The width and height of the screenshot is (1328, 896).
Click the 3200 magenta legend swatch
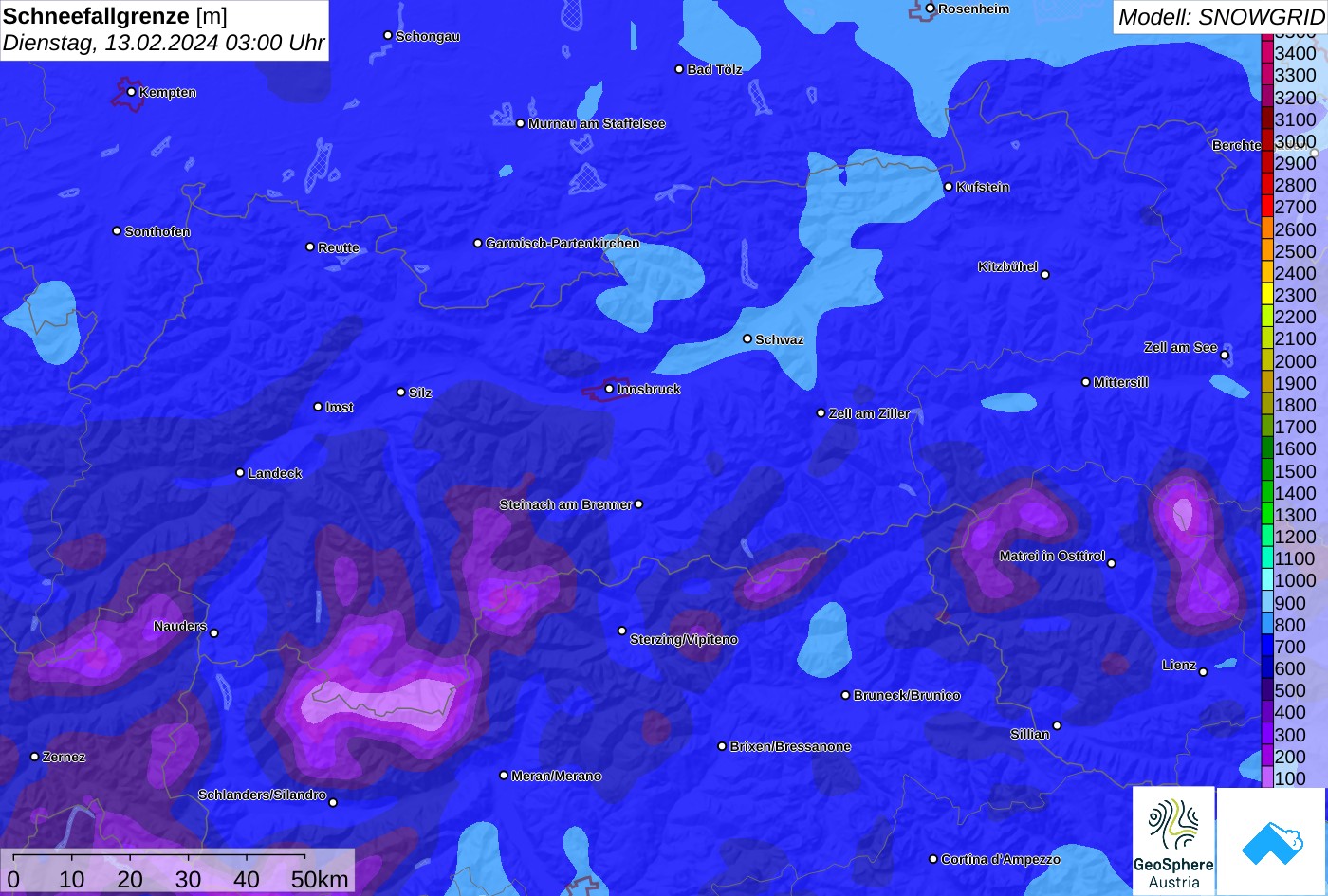point(1267,97)
